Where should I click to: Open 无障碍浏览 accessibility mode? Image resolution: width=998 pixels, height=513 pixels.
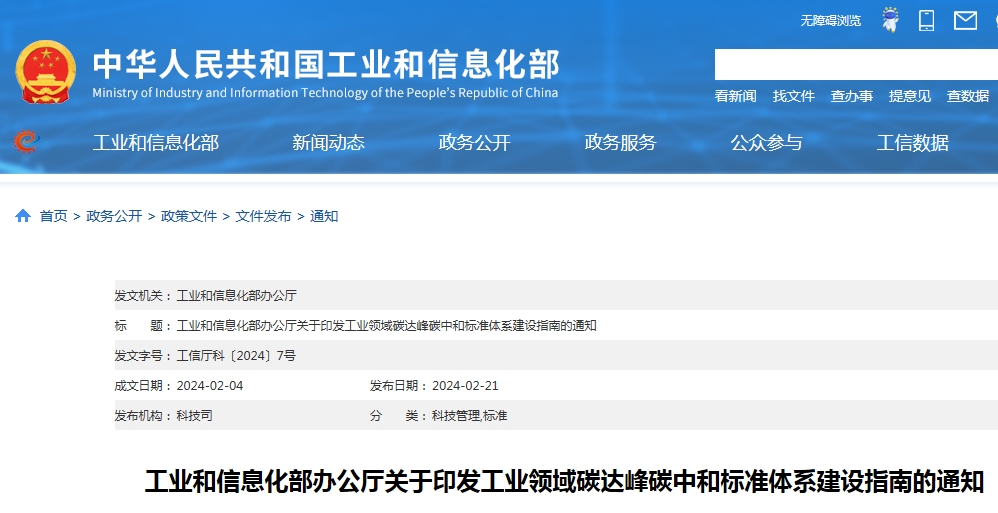coord(831,21)
